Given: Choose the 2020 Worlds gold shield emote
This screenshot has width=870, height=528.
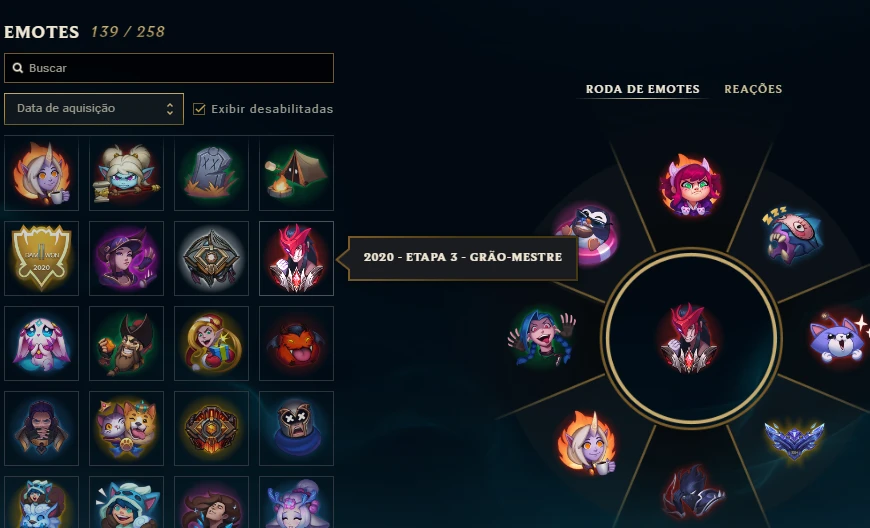Looking at the screenshot, I should click(x=42, y=258).
